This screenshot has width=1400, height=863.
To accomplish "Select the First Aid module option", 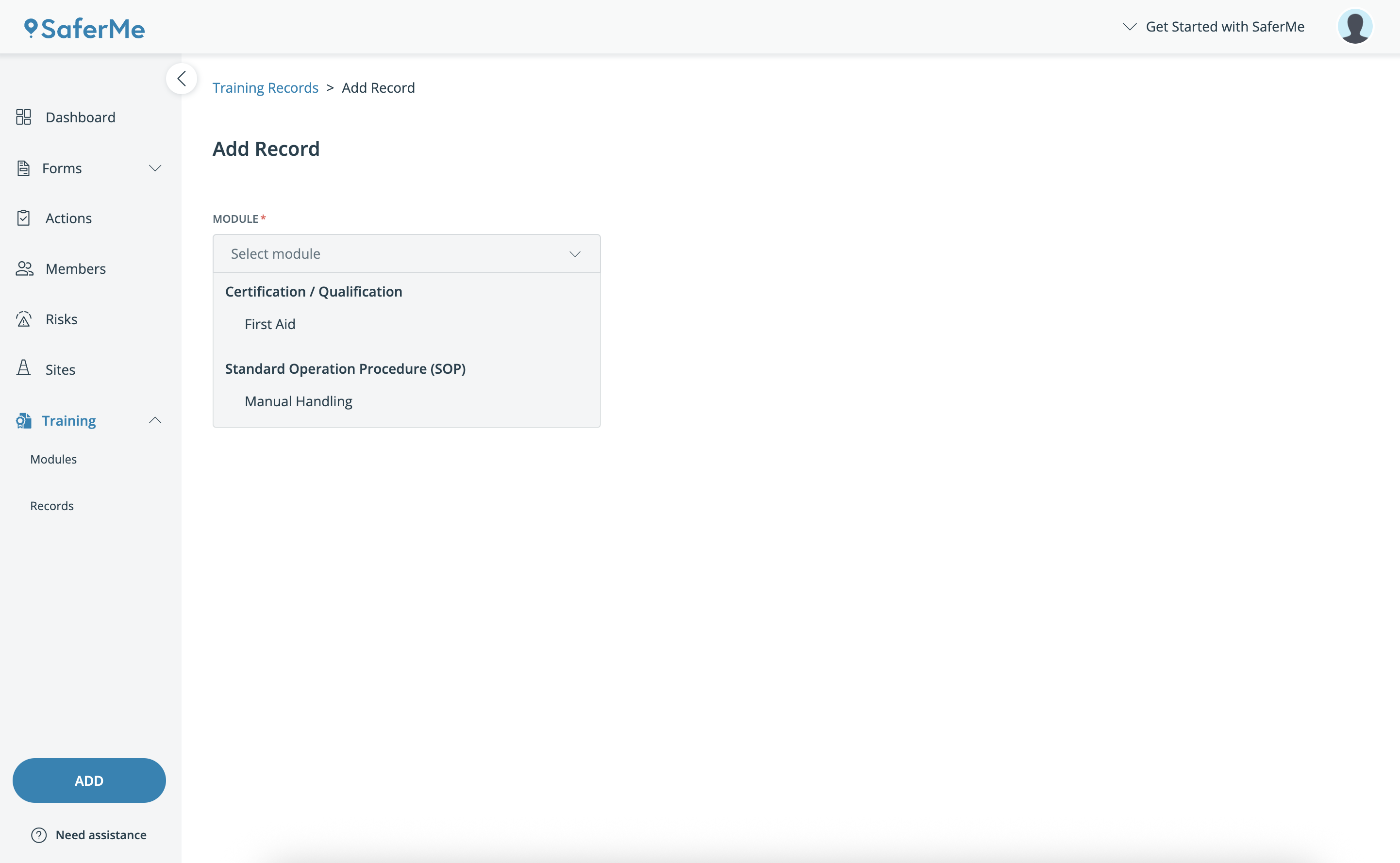I will tap(270, 324).
